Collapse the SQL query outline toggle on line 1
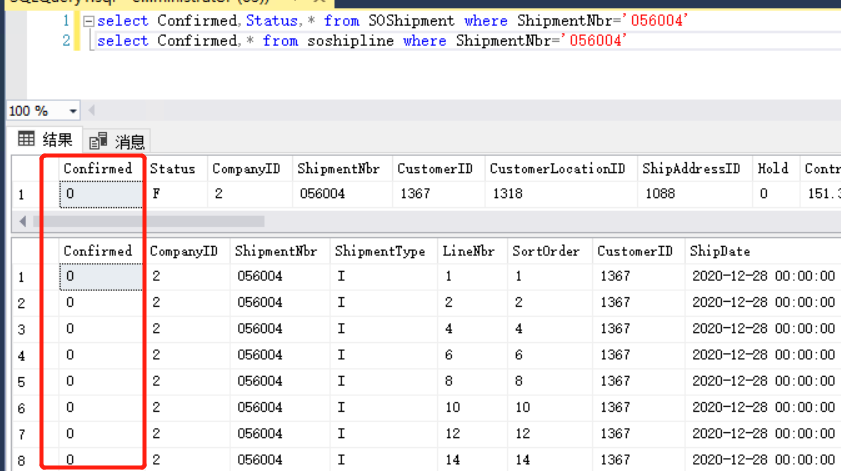Viewport: 841px width, 471px height. [88, 21]
